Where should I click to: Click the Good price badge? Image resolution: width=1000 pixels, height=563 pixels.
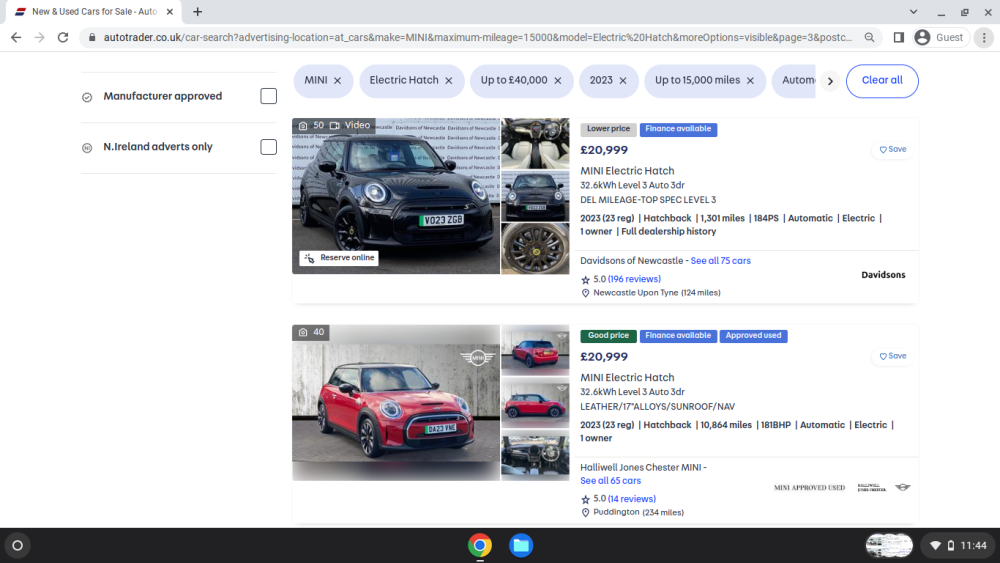tap(608, 335)
